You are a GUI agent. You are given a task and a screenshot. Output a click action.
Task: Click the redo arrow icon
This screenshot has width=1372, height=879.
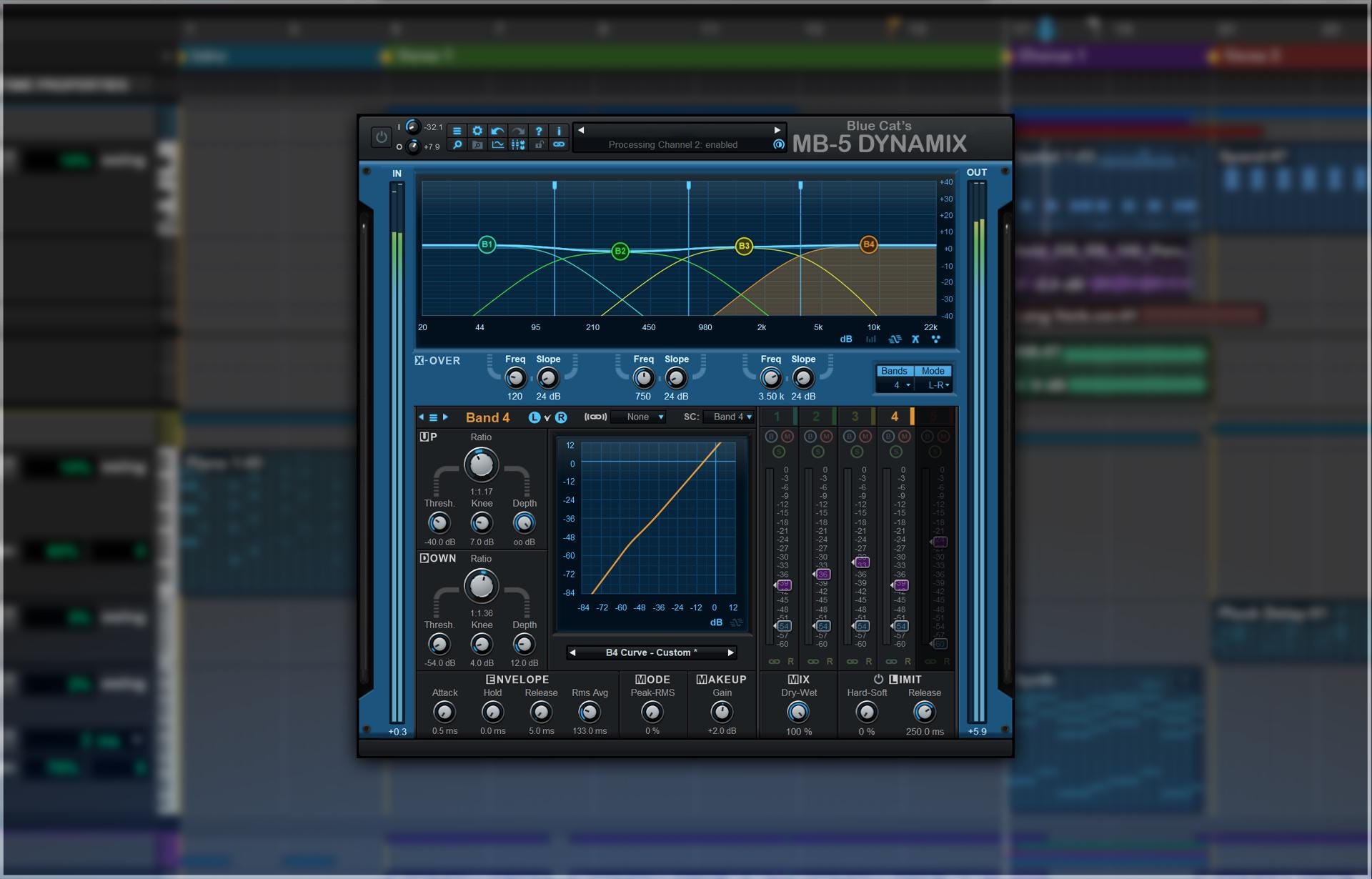(x=518, y=131)
